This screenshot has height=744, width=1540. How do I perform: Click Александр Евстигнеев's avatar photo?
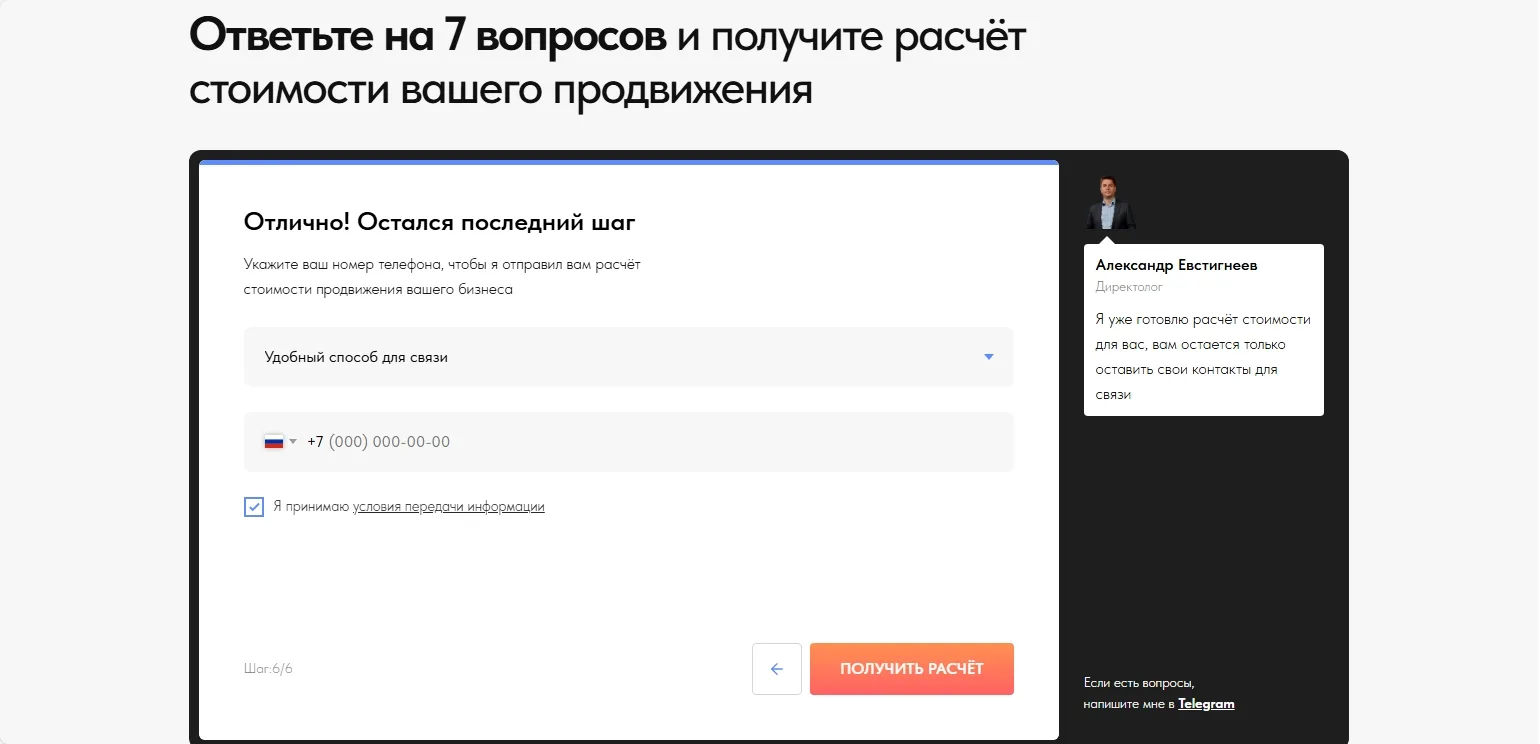(x=1110, y=203)
